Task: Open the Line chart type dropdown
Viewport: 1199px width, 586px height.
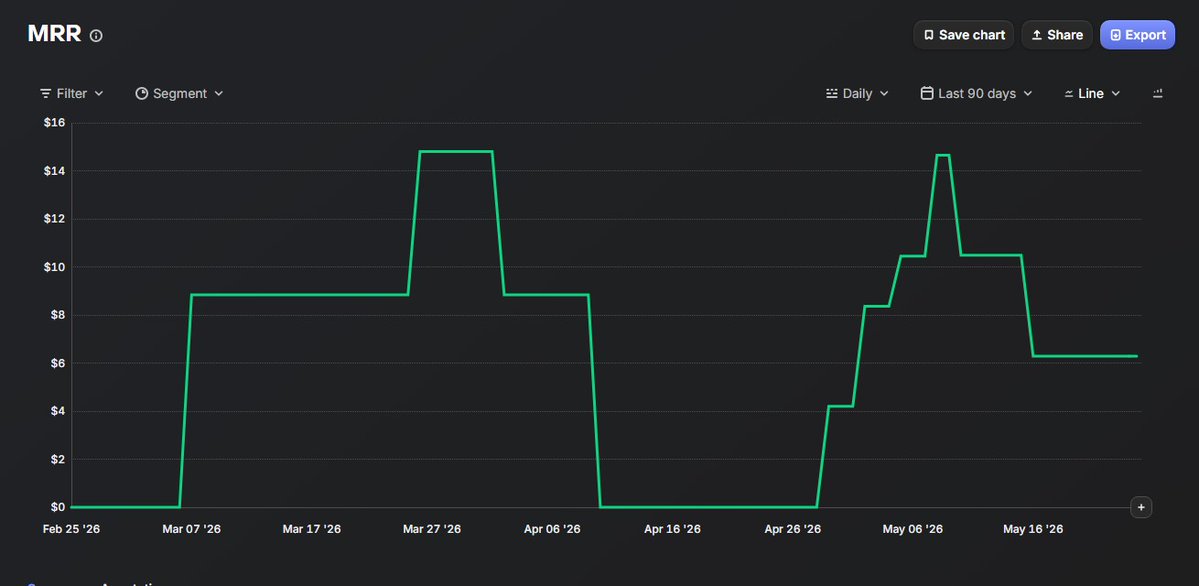Action: coord(1092,93)
